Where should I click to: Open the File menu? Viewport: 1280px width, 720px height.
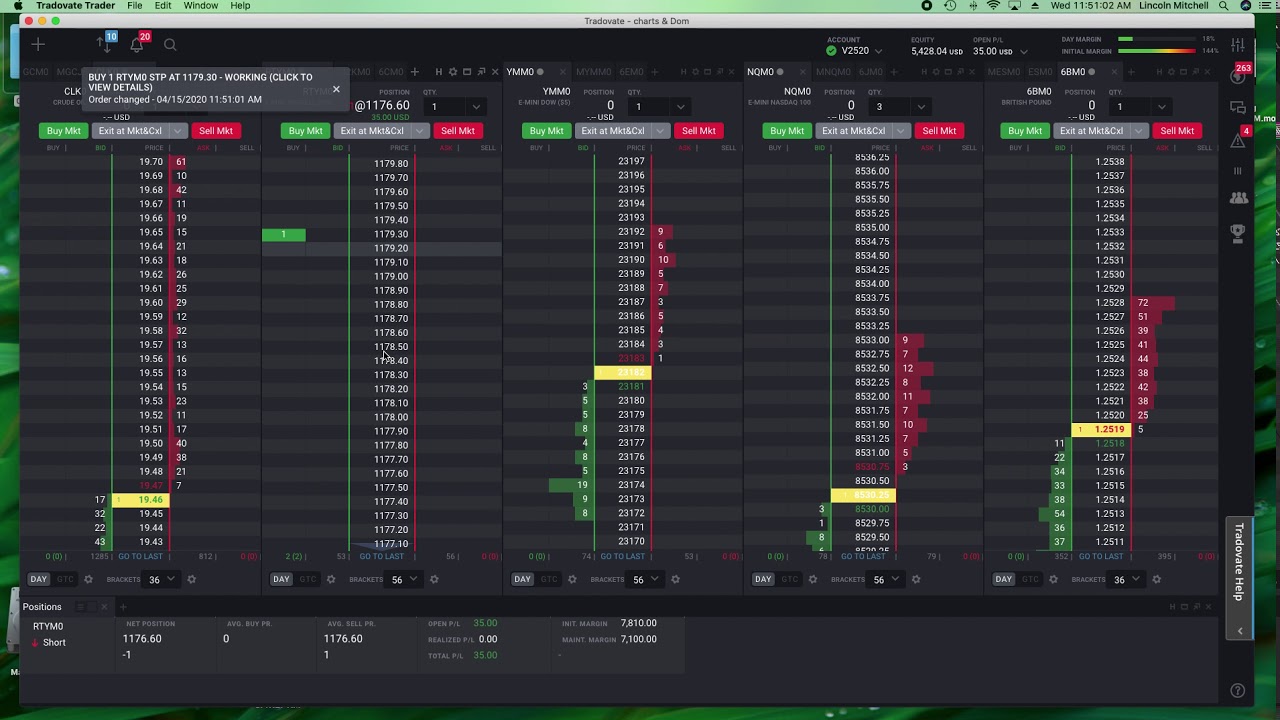click(x=134, y=6)
